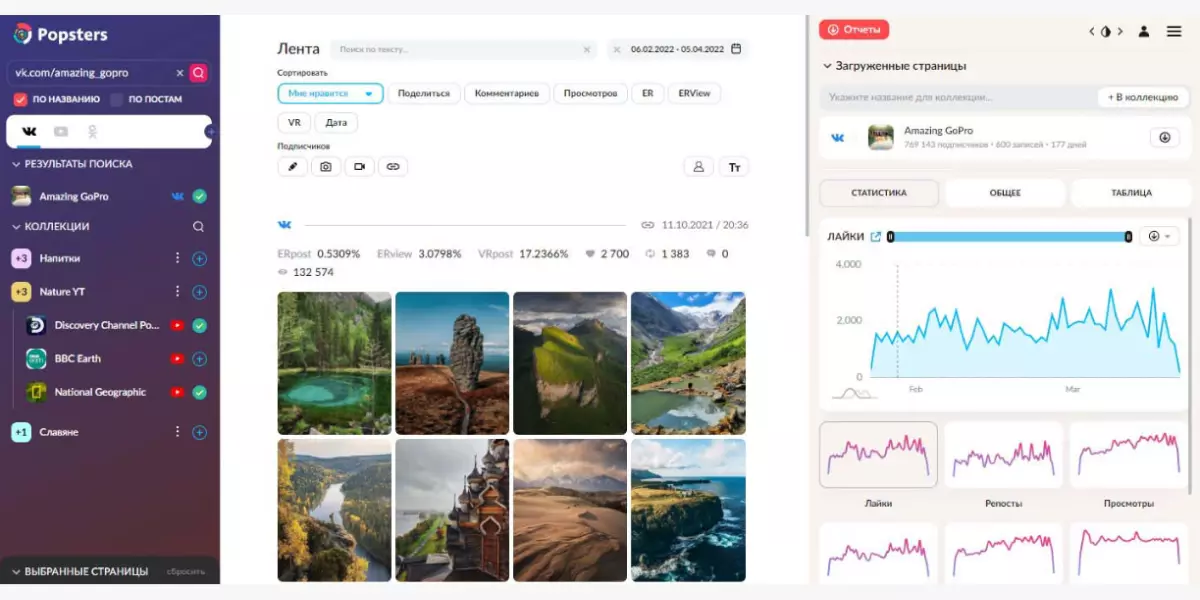
Task: Select the Odnoklassniki social network tab
Action: click(93, 131)
